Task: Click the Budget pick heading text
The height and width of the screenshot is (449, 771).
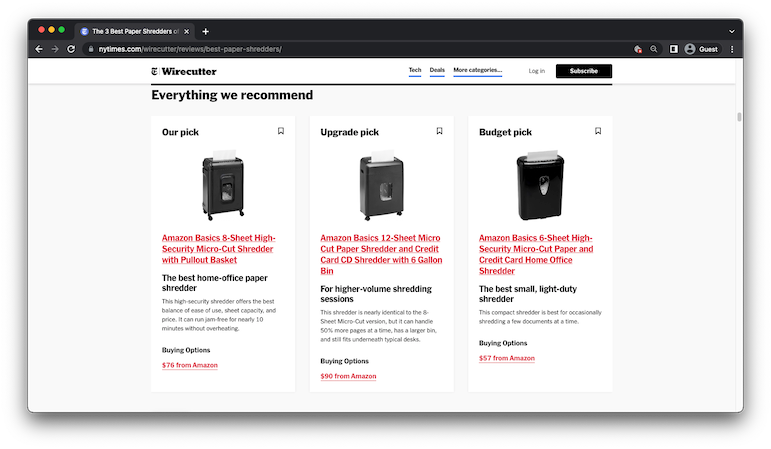Action: pyautogui.click(x=505, y=132)
